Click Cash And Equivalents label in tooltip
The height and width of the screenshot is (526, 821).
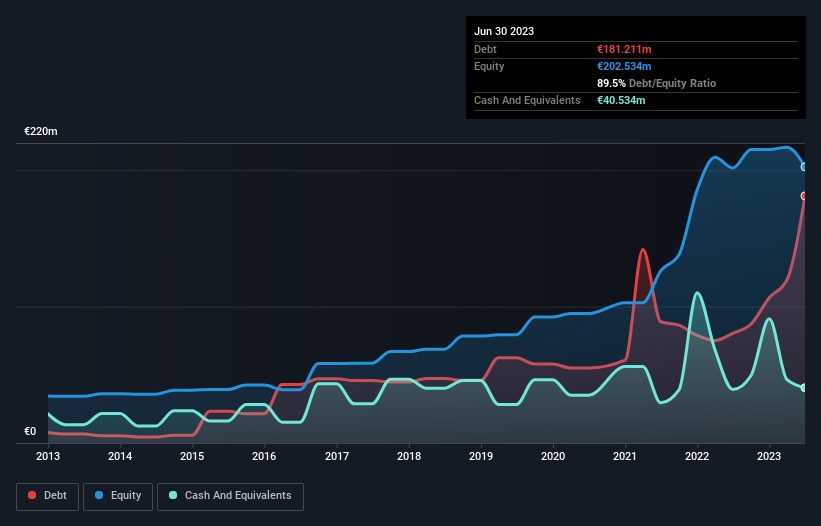tap(527, 100)
